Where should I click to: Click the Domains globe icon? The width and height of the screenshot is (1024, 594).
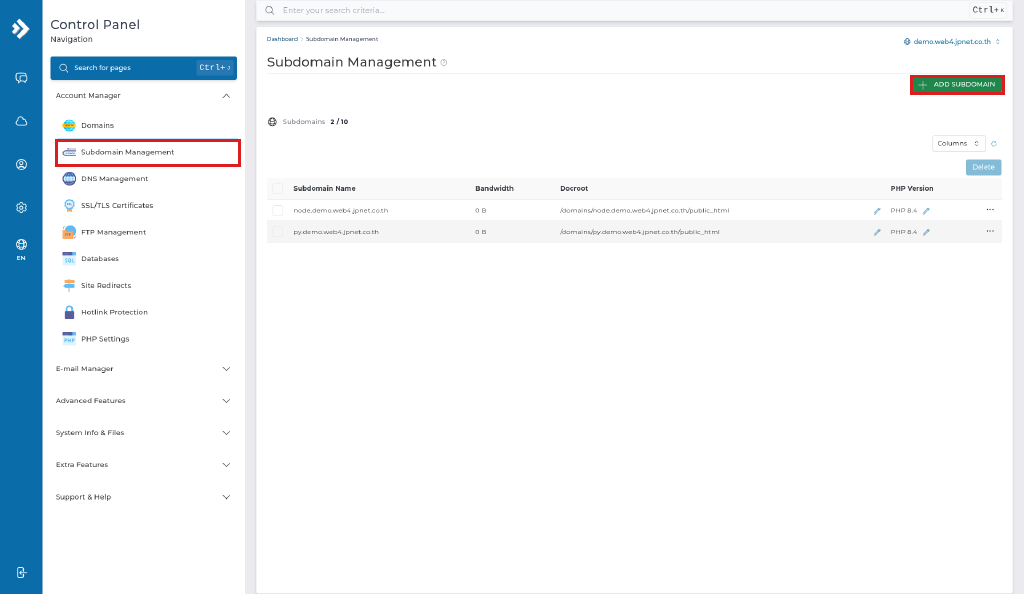tap(69, 125)
